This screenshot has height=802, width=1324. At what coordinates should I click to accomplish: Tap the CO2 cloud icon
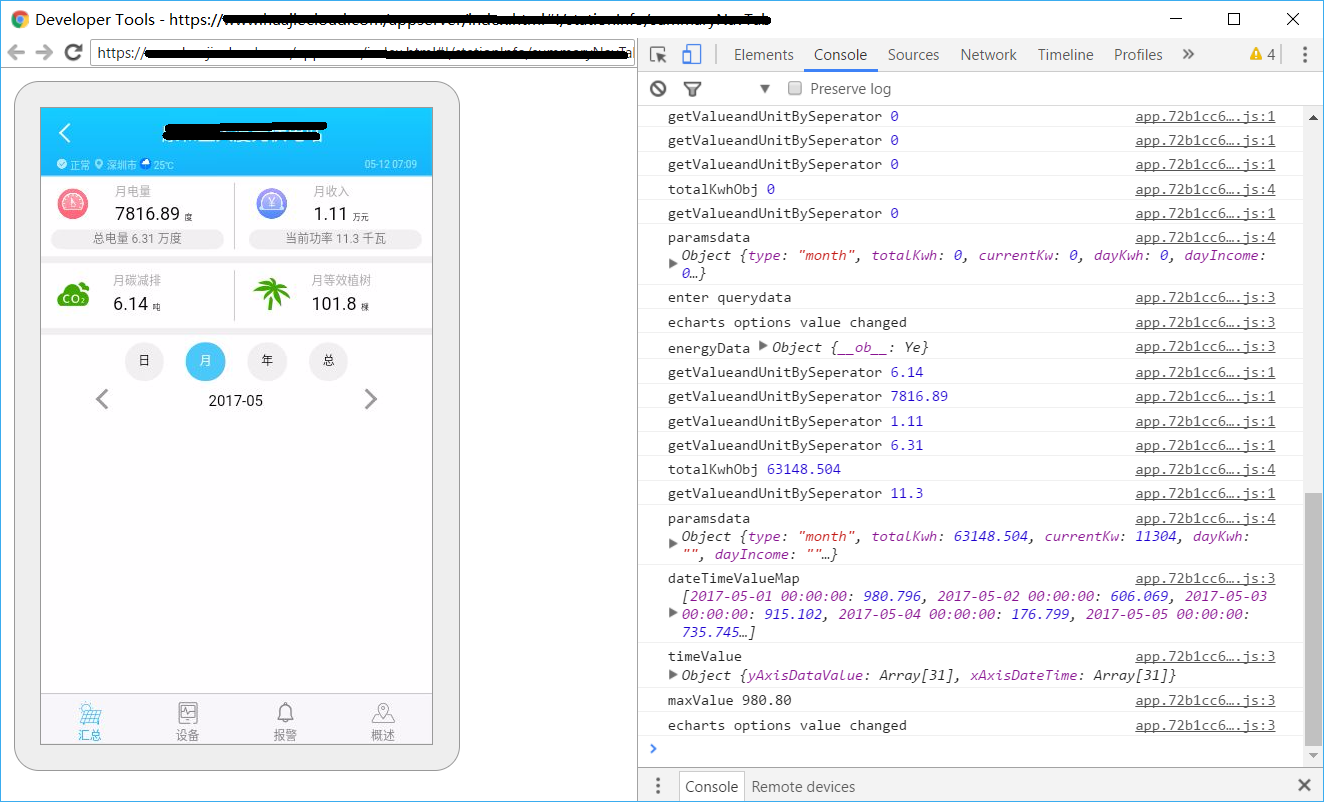click(x=73, y=295)
